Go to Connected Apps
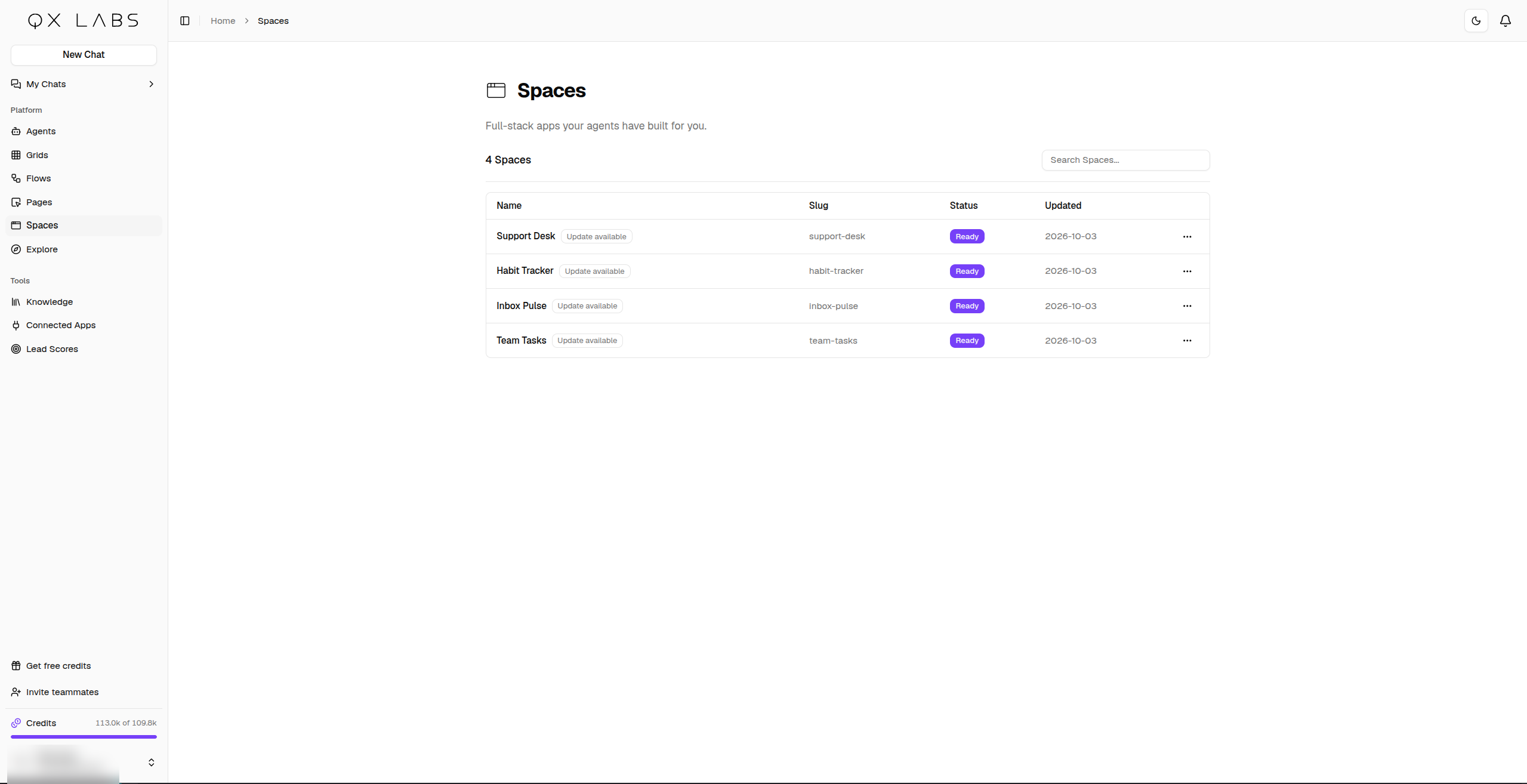Screen dimensions: 1527x784 [84, 325]
